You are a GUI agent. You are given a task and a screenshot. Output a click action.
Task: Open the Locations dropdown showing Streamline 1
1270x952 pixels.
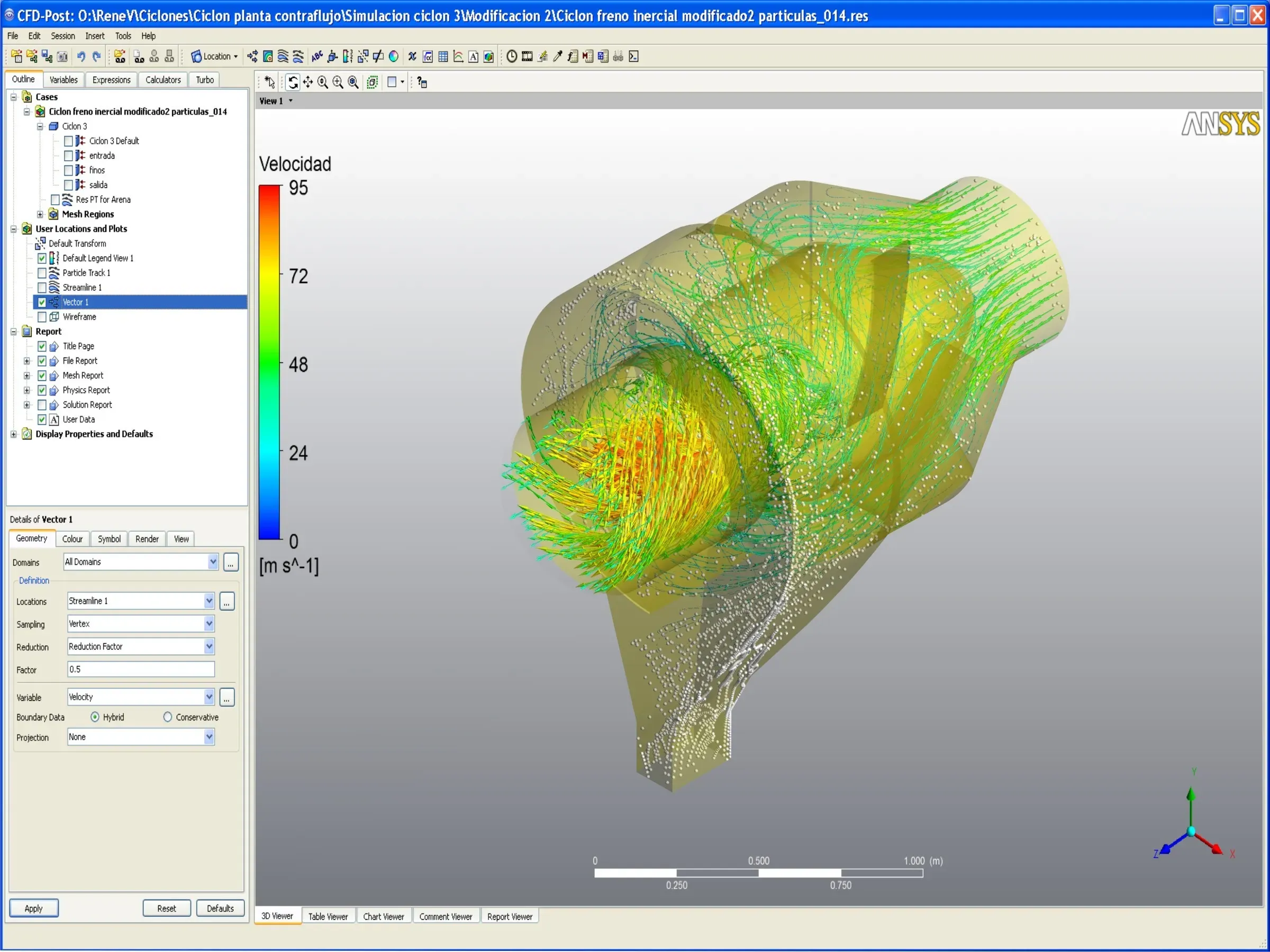[209, 601]
